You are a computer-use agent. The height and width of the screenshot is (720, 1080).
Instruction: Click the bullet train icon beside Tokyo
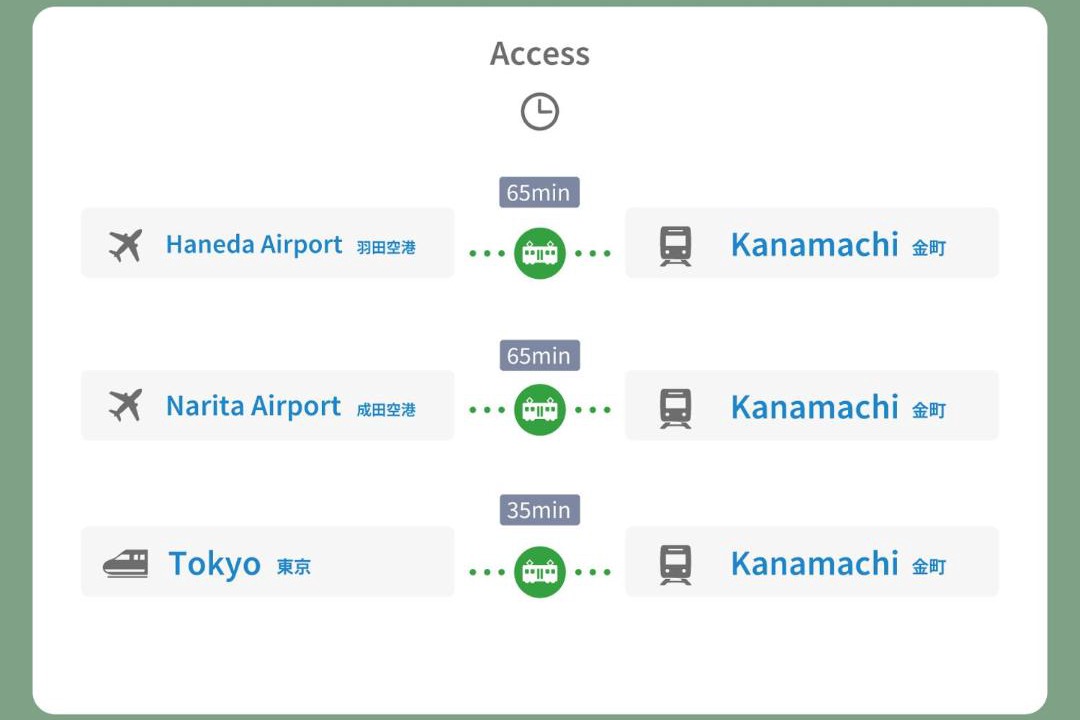coord(126,564)
